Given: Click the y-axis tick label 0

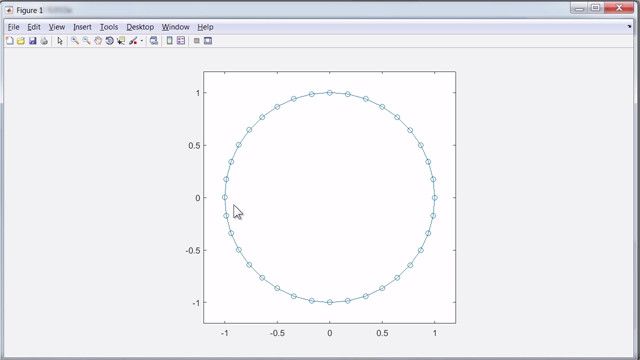Looking at the screenshot, I should click(x=198, y=198).
